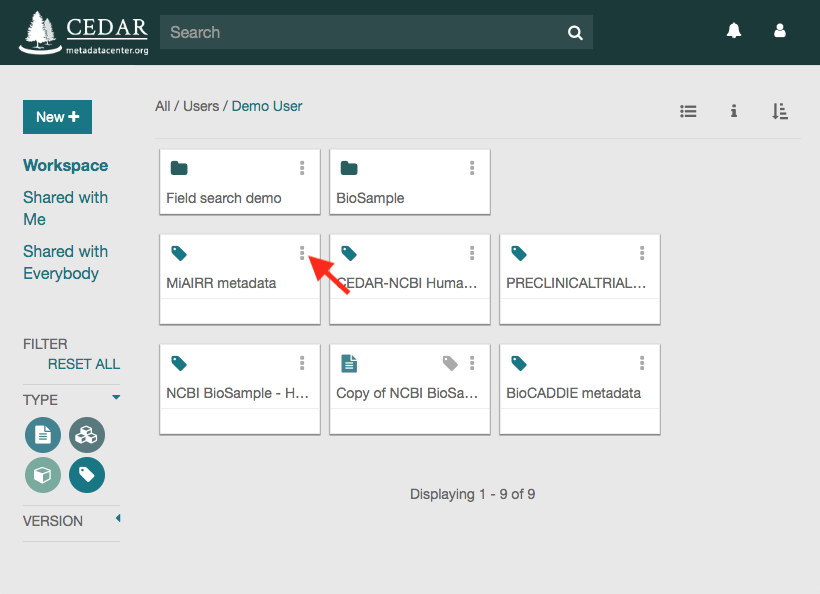Toggle the field type filter (single cube)

pos(43,475)
